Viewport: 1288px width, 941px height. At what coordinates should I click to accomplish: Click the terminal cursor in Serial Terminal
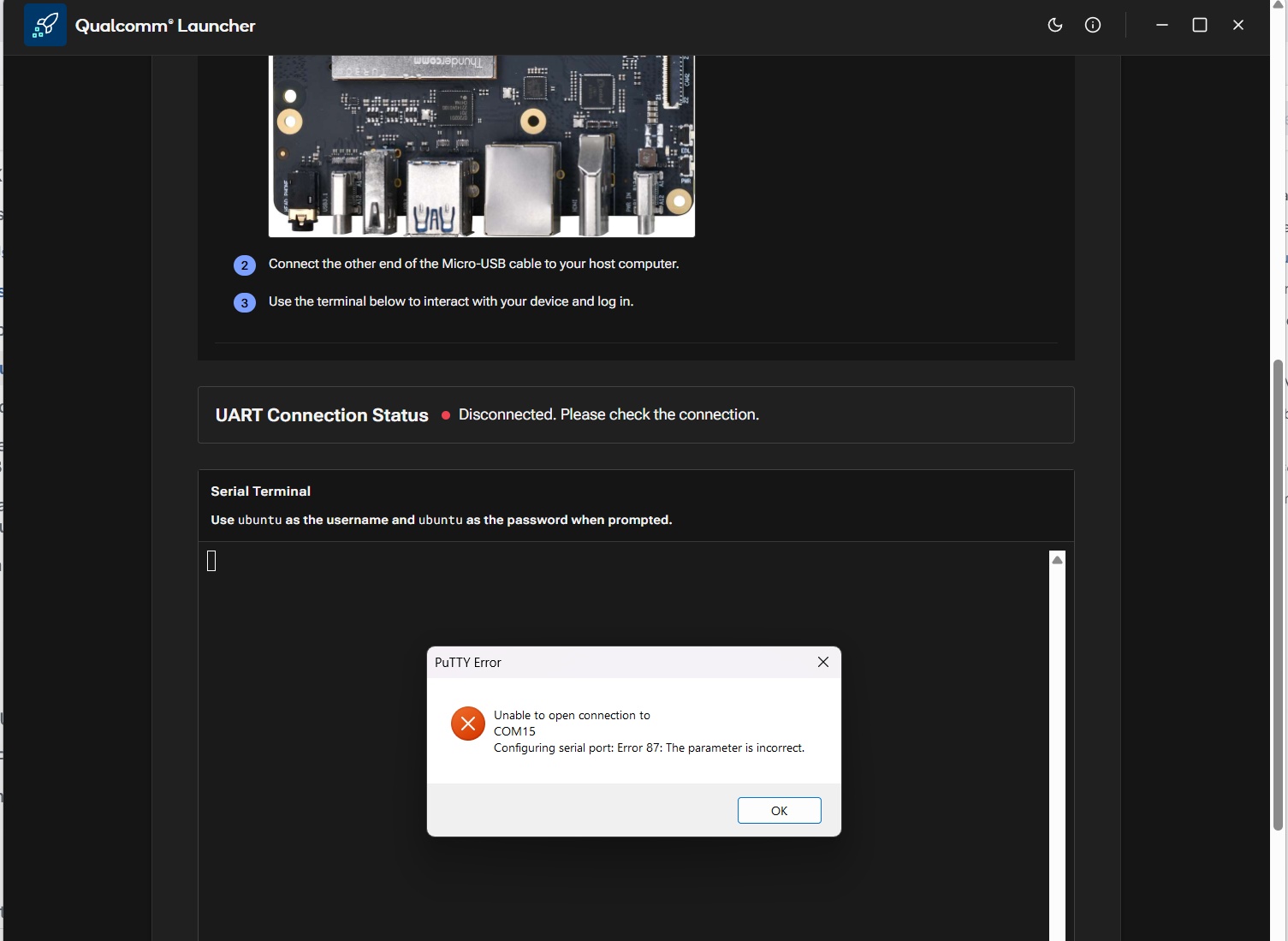[211, 561]
